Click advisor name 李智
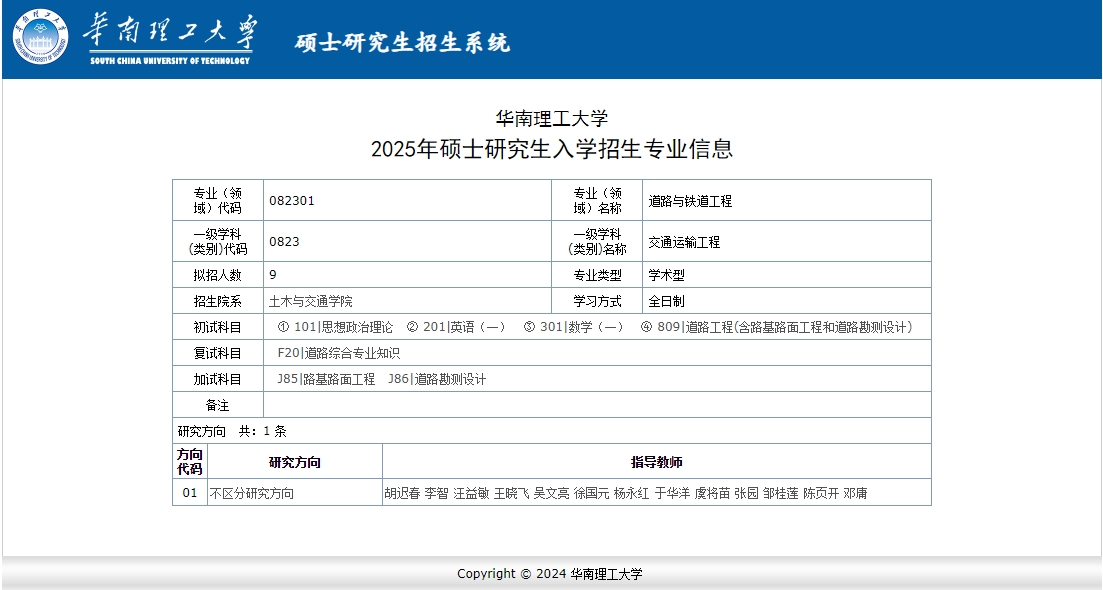This screenshot has height=590, width=1103. pyautogui.click(x=436, y=493)
